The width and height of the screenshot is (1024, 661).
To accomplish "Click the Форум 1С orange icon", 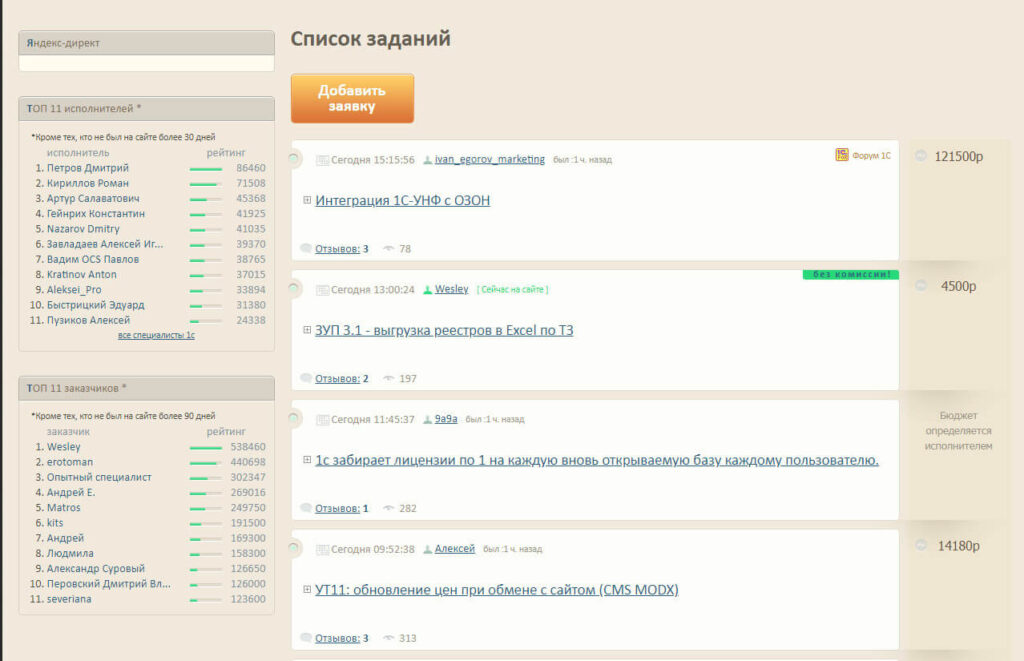I will pyautogui.click(x=842, y=155).
